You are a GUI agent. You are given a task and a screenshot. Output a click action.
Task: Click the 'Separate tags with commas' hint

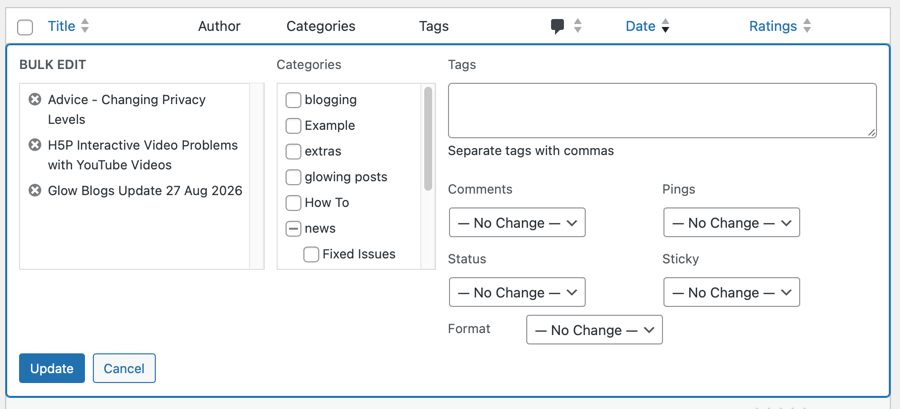coord(531,151)
